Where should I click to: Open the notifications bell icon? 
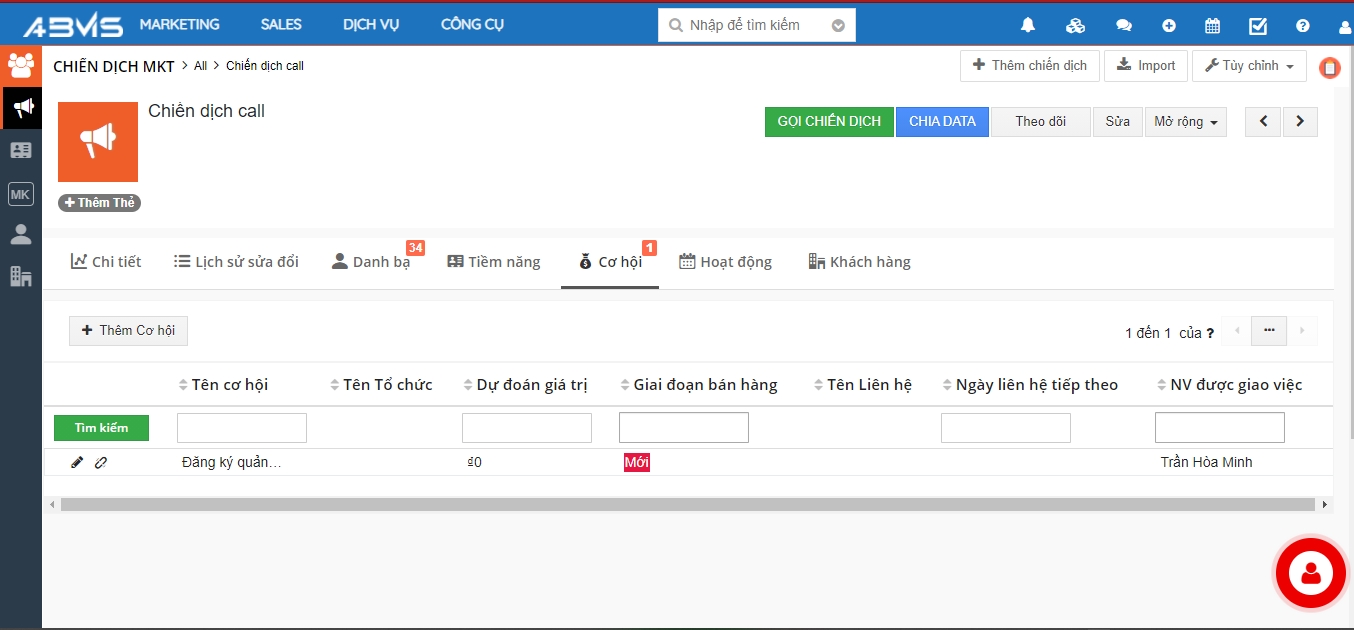(x=1028, y=26)
